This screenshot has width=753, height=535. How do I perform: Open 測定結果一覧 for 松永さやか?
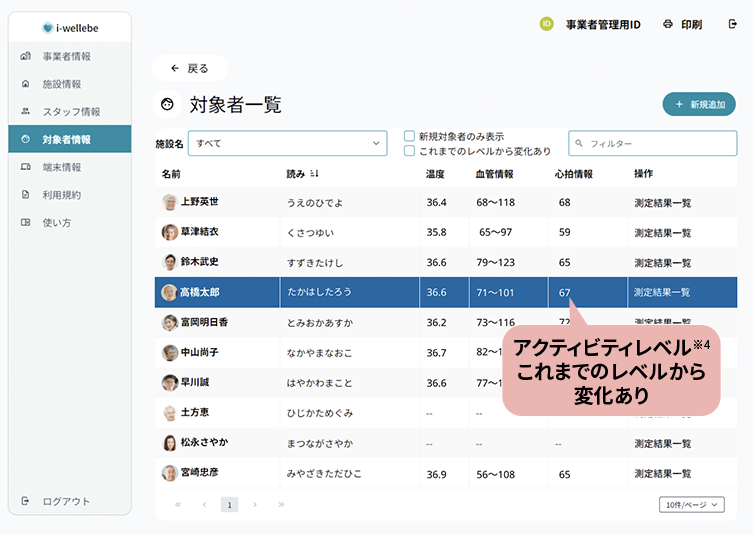(663, 443)
